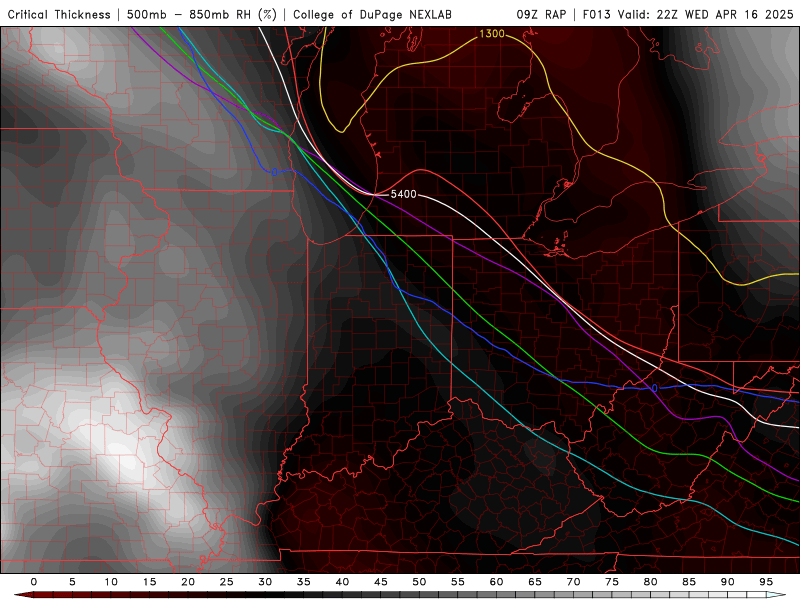This screenshot has width=800, height=600.
Task: Click the '25' colorbar label
Action: coord(227,582)
